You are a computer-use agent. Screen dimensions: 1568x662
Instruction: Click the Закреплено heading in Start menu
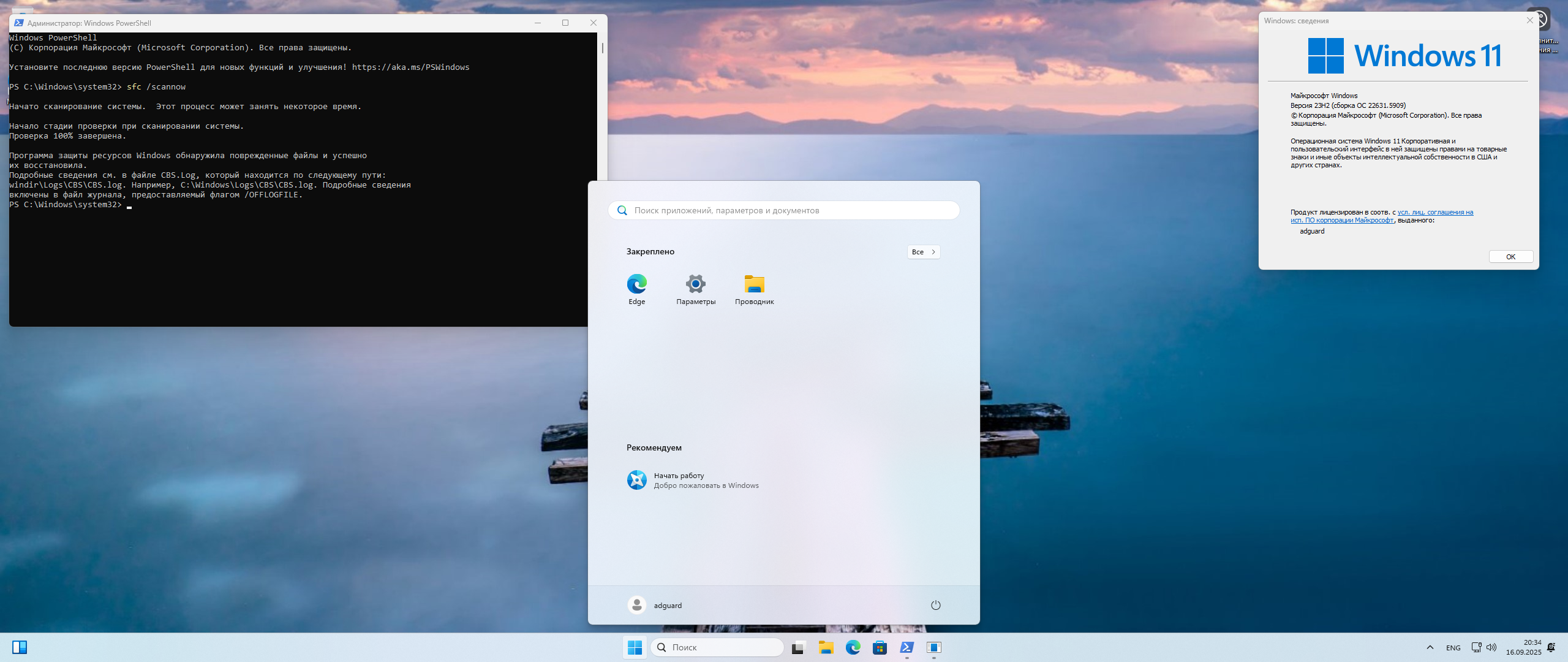pyautogui.click(x=650, y=251)
